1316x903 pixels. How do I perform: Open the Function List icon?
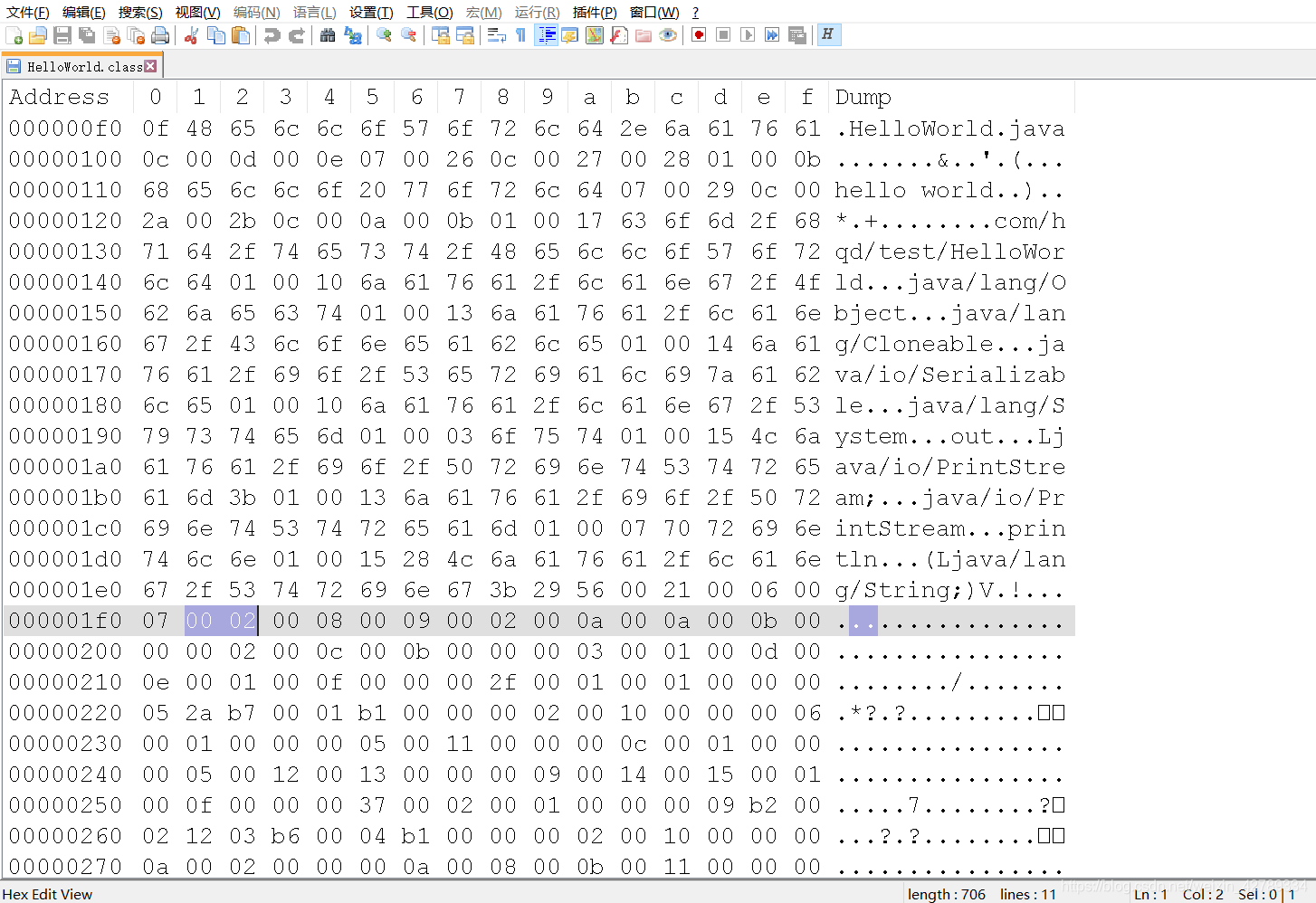619,35
